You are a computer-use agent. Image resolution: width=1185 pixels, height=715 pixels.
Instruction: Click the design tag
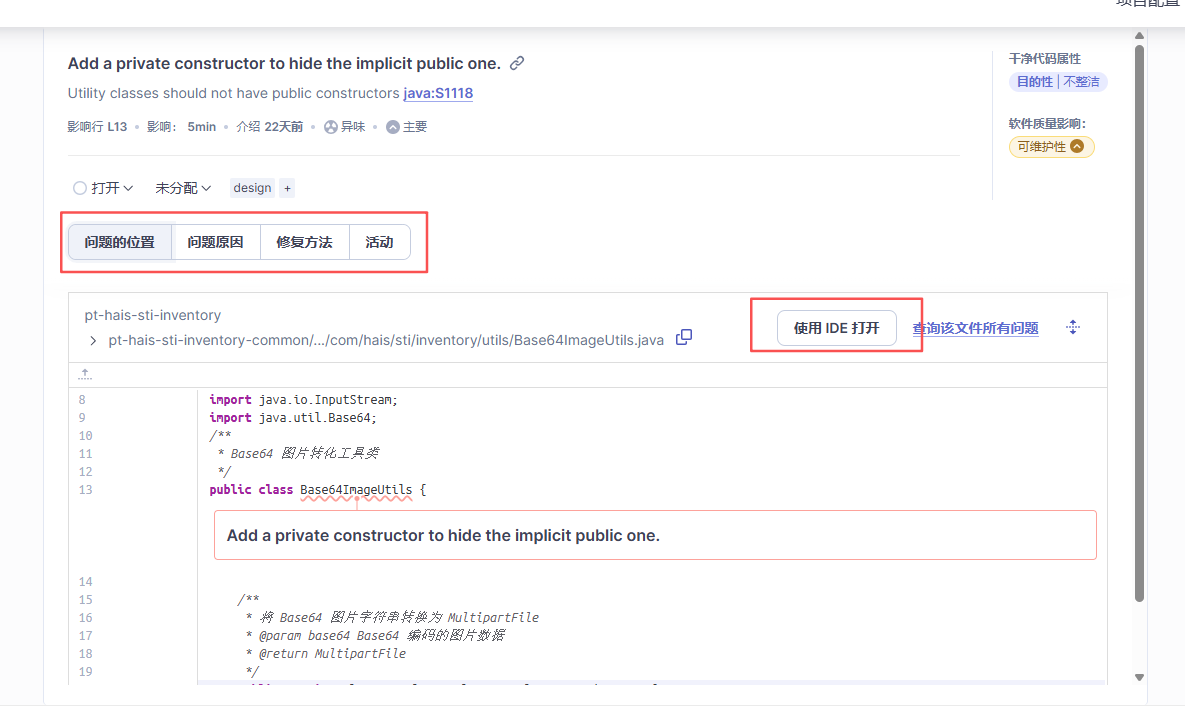pos(252,188)
